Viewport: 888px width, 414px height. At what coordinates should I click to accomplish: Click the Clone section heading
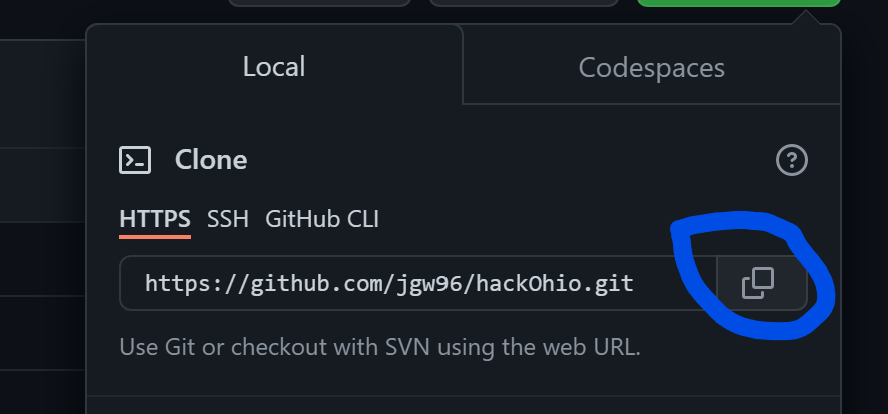coord(211,160)
